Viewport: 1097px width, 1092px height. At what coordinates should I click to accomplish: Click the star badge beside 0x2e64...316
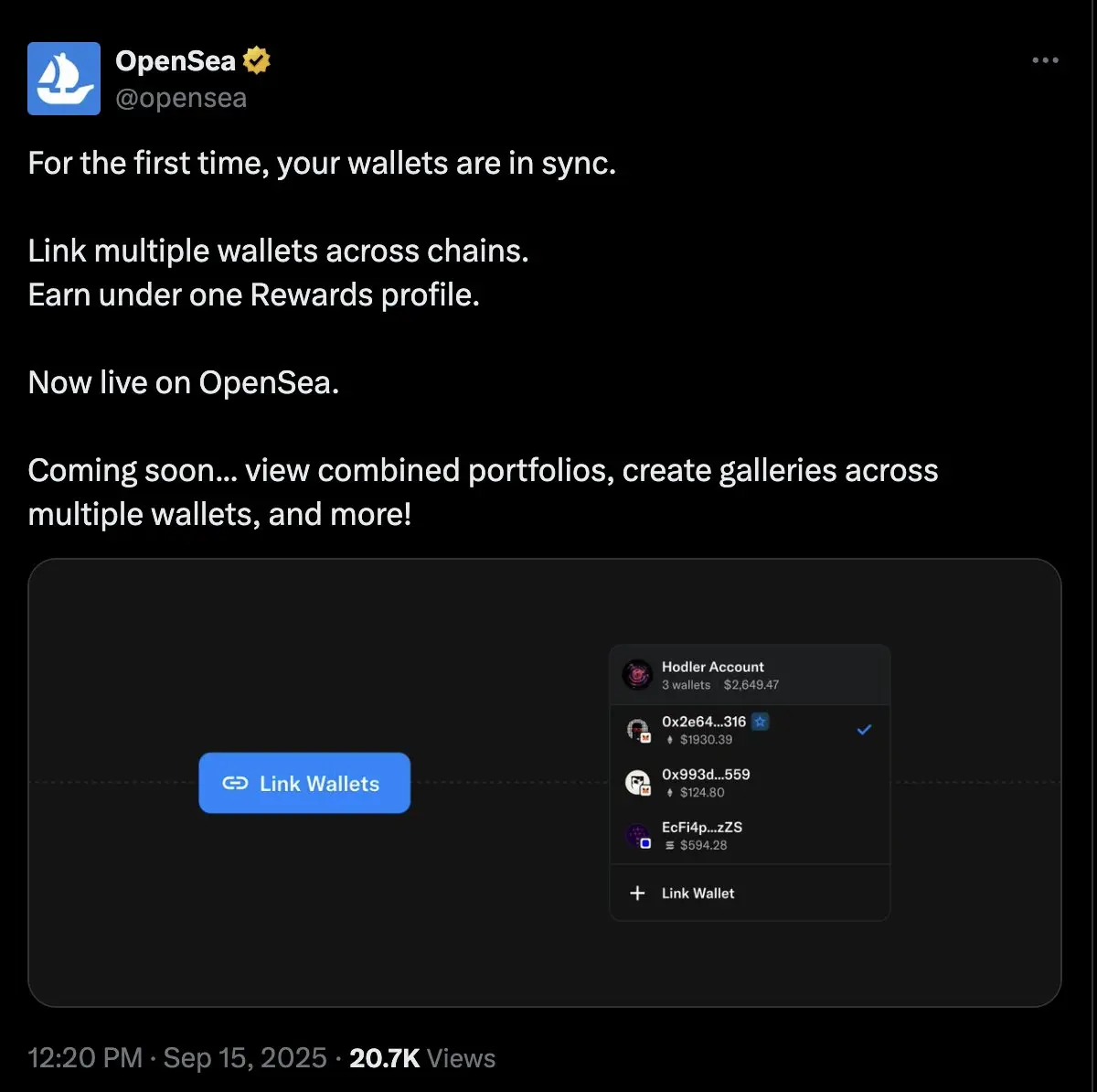tap(760, 722)
